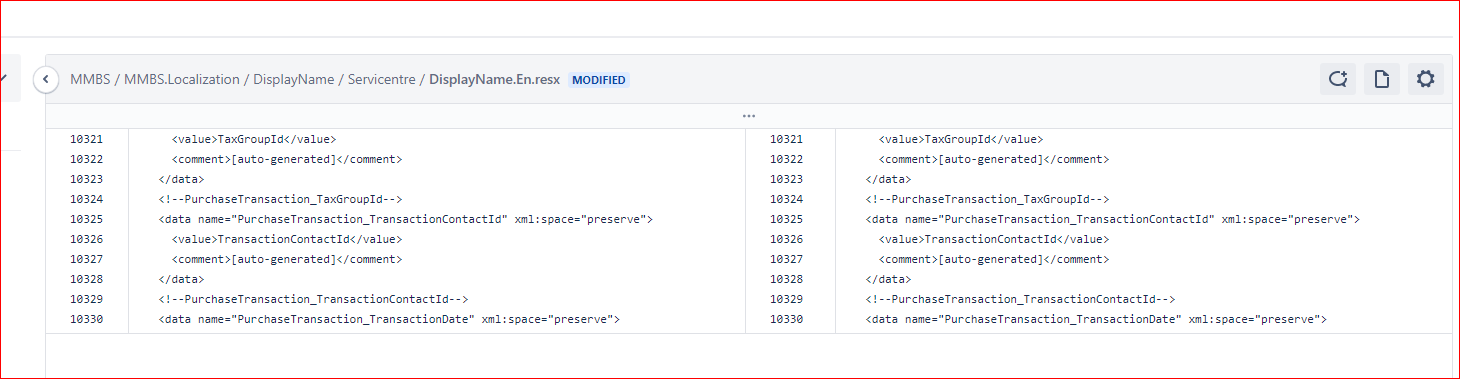Image resolution: width=1460 pixels, height=379 pixels.
Task: Select line number 10321 in right pane
Action: point(786,139)
